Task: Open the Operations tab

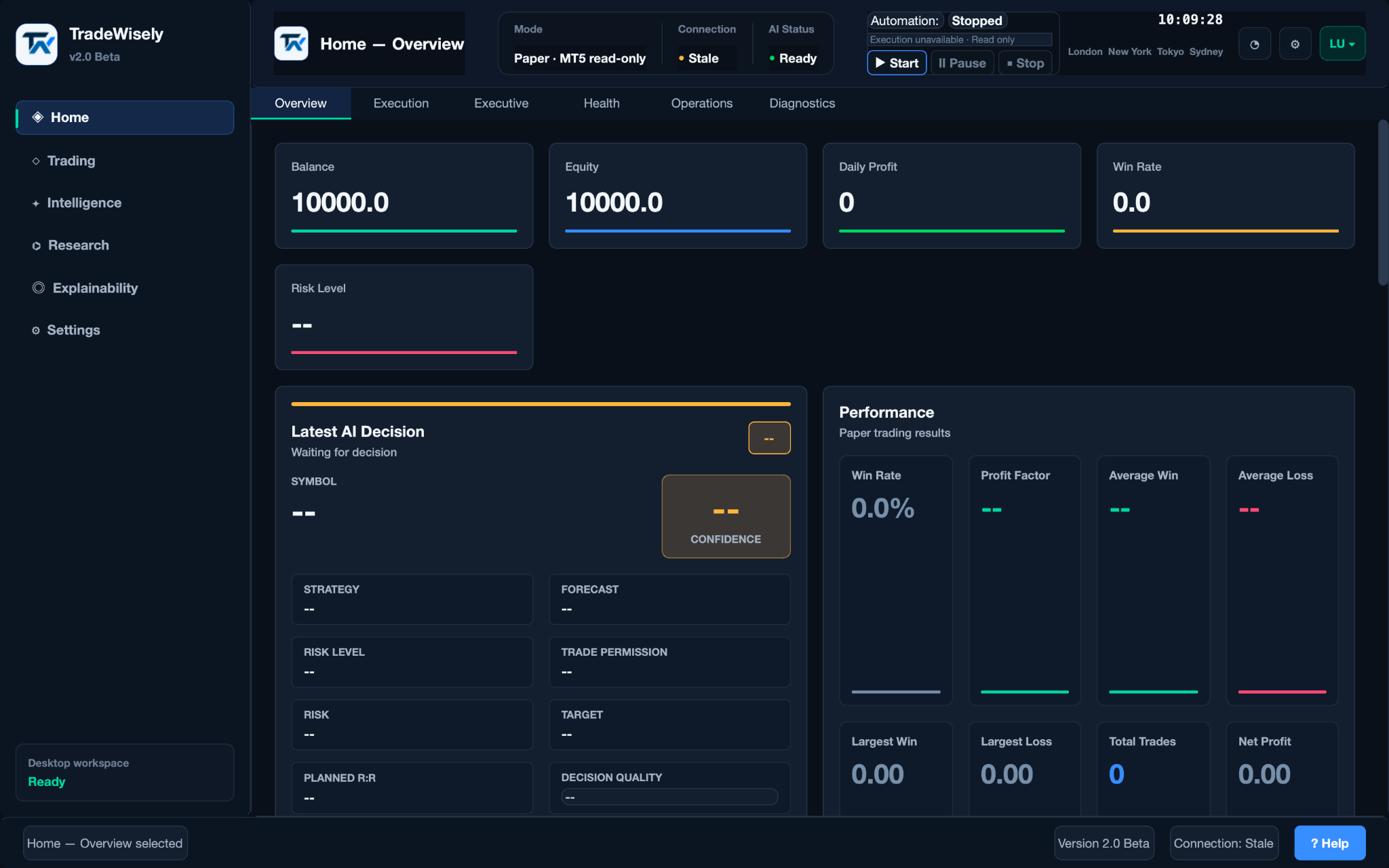Action: pyautogui.click(x=702, y=103)
